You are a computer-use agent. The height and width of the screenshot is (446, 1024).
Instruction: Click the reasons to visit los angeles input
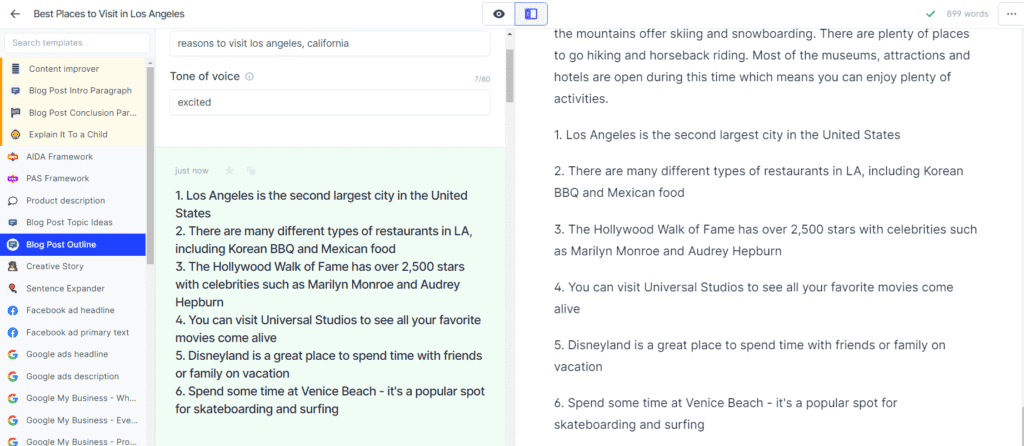(x=330, y=44)
